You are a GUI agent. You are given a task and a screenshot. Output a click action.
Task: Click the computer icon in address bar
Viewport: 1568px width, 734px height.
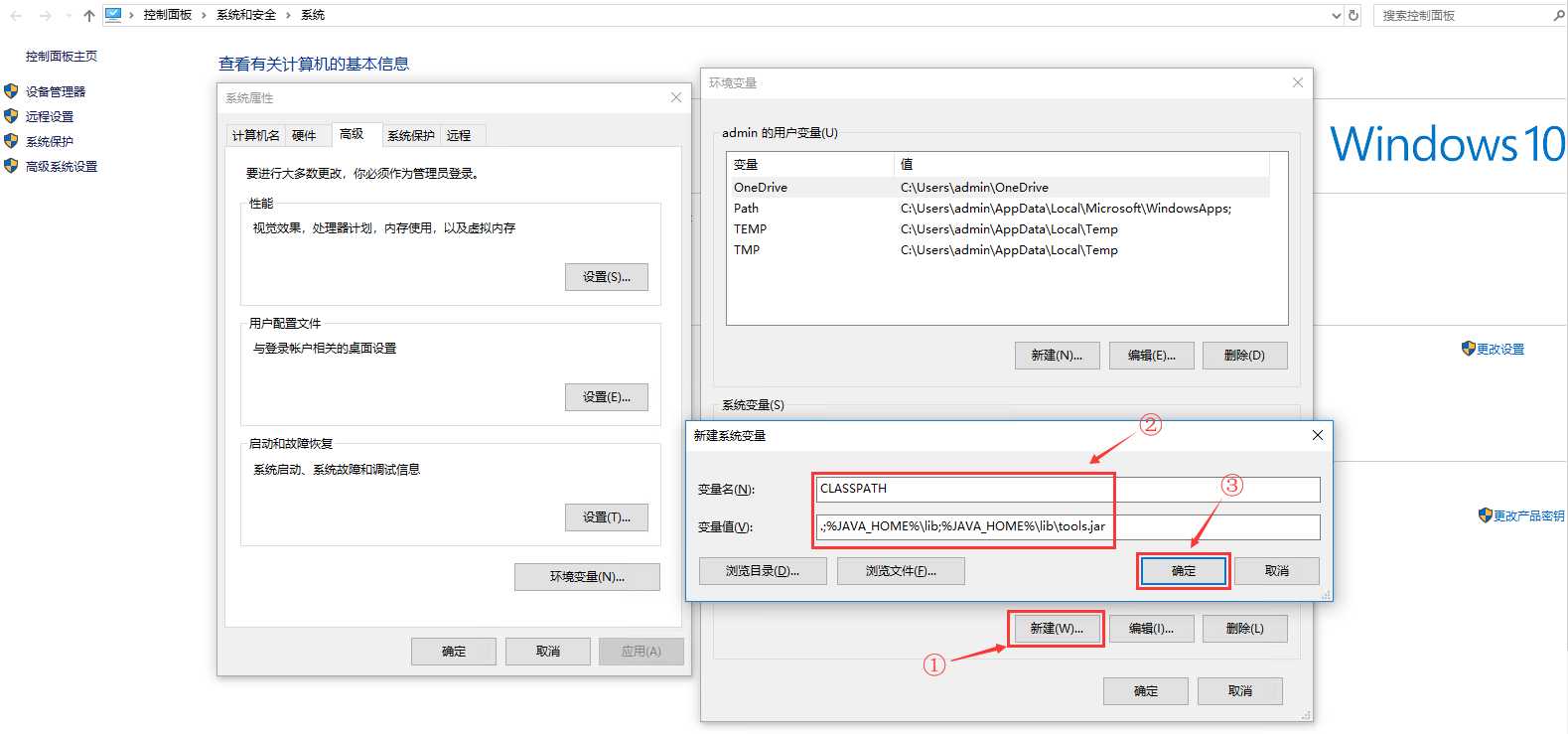(113, 15)
